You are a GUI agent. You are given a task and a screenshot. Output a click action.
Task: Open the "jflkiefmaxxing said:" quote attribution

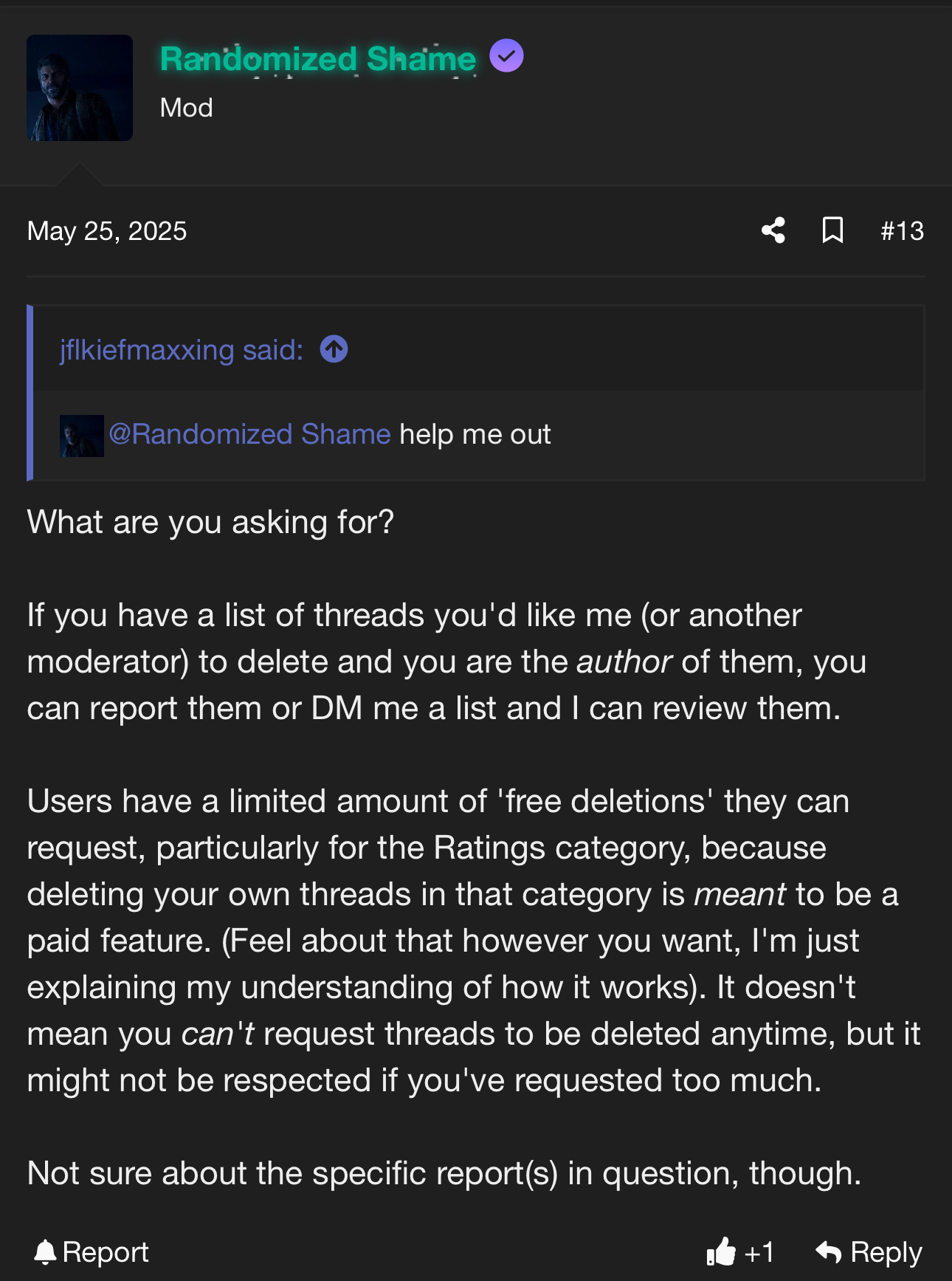[182, 350]
